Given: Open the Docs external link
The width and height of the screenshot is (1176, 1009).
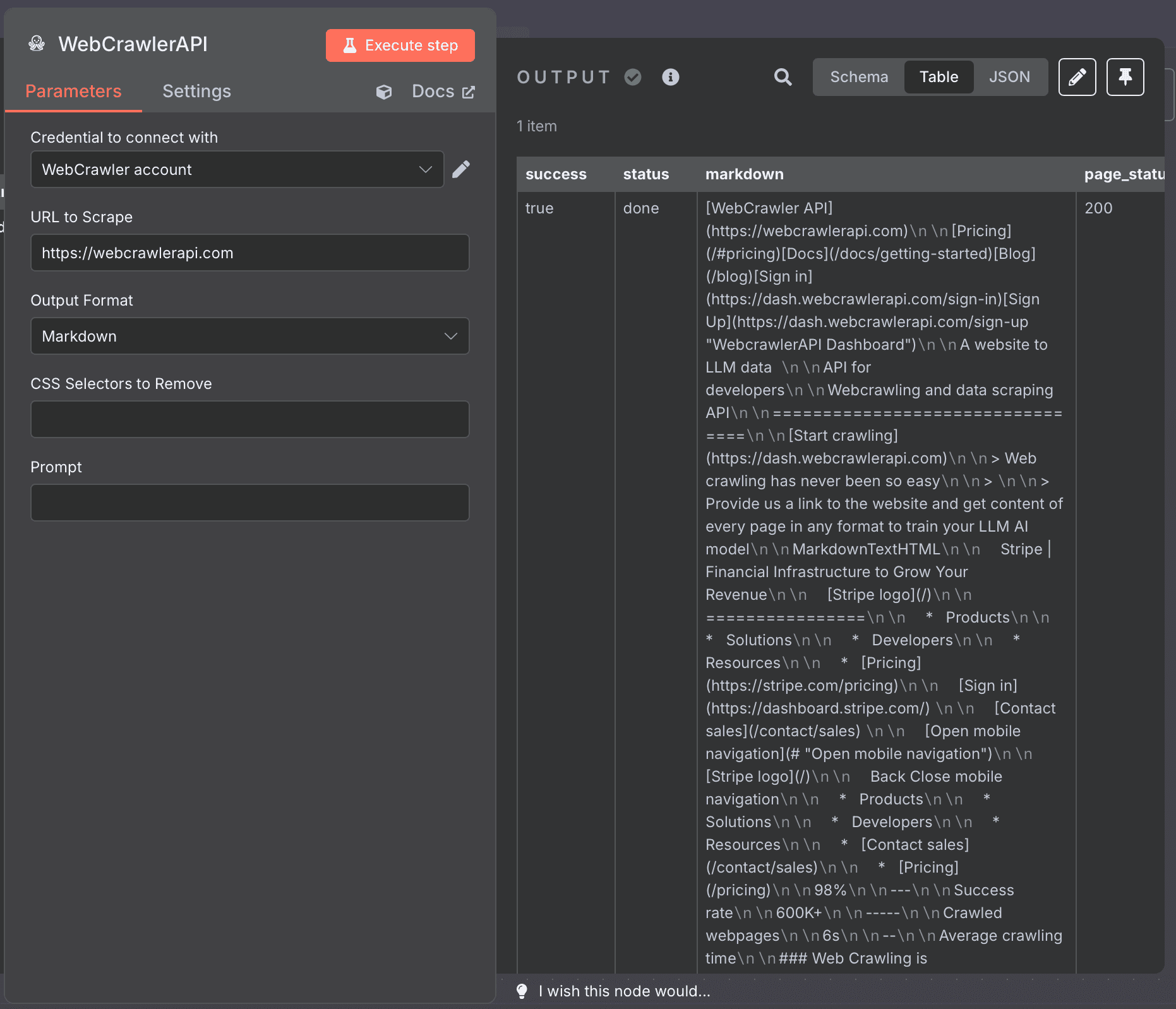Looking at the screenshot, I should (443, 92).
